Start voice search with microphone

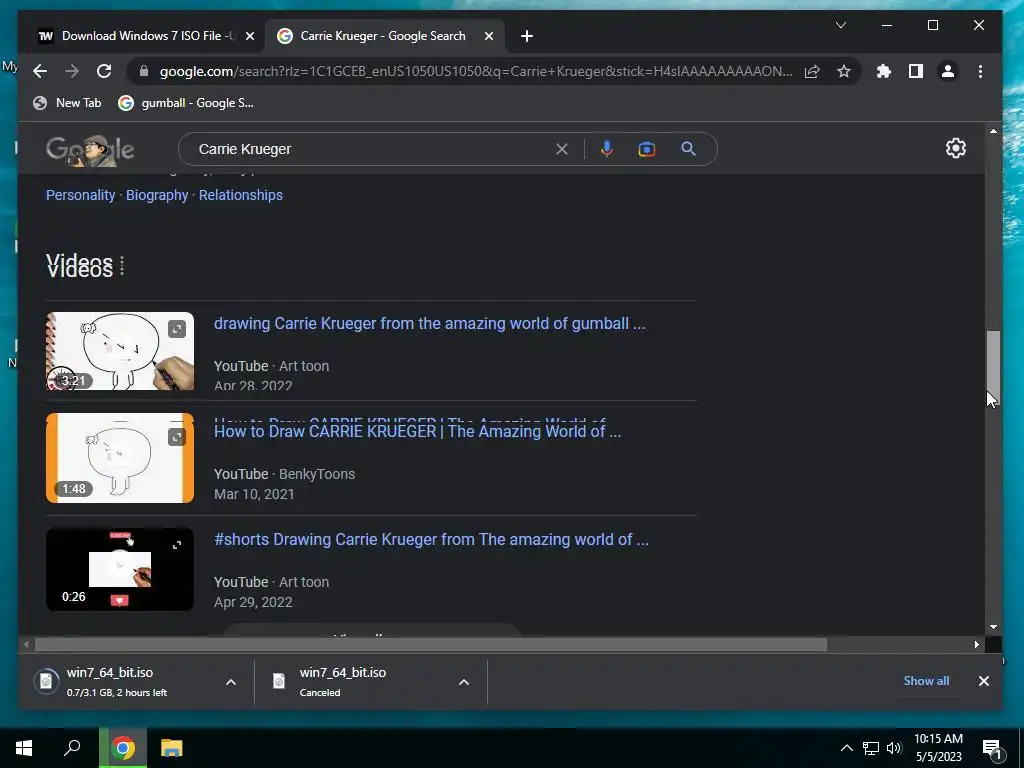[607, 149]
